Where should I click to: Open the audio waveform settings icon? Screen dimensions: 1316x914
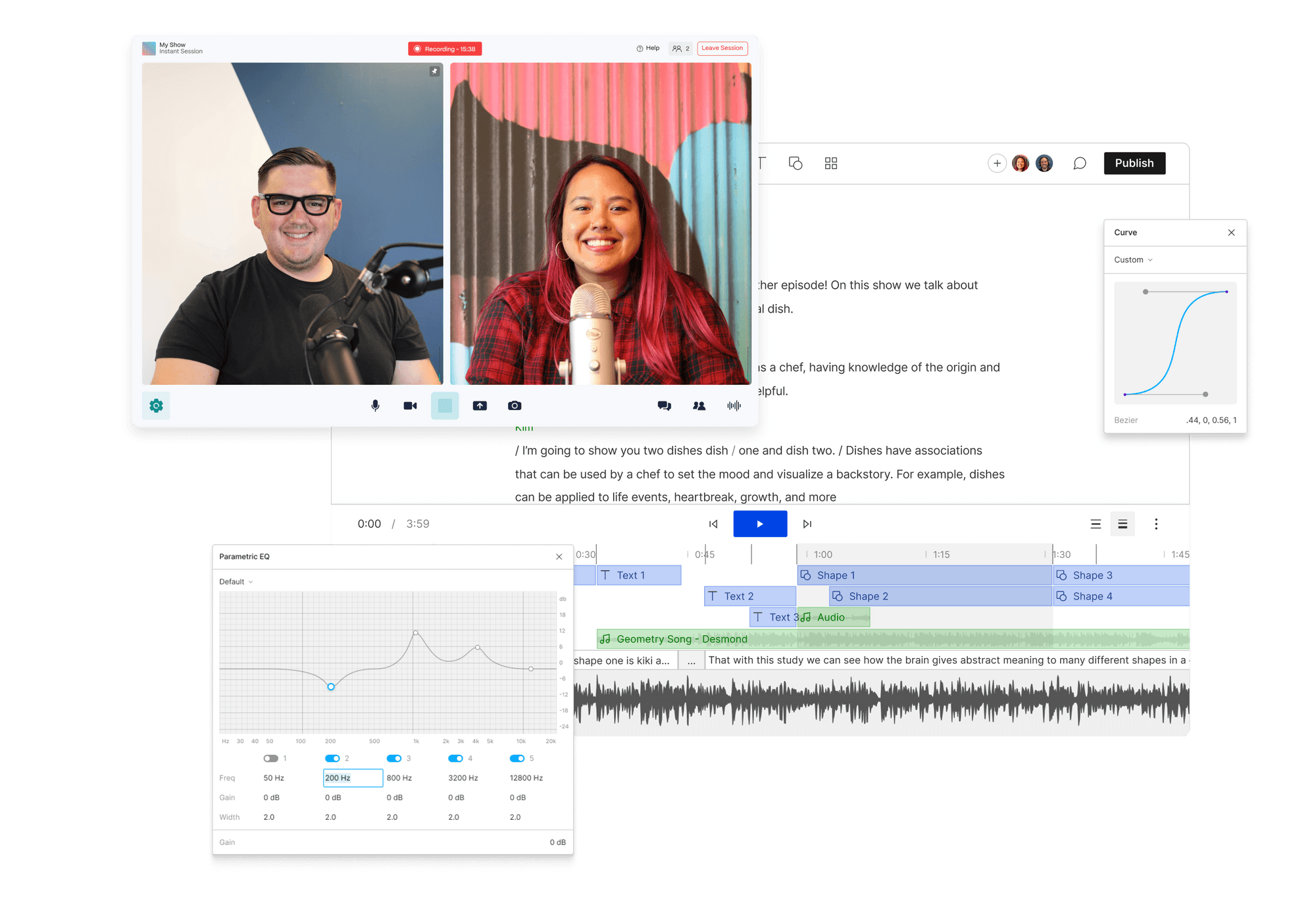(734, 406)
